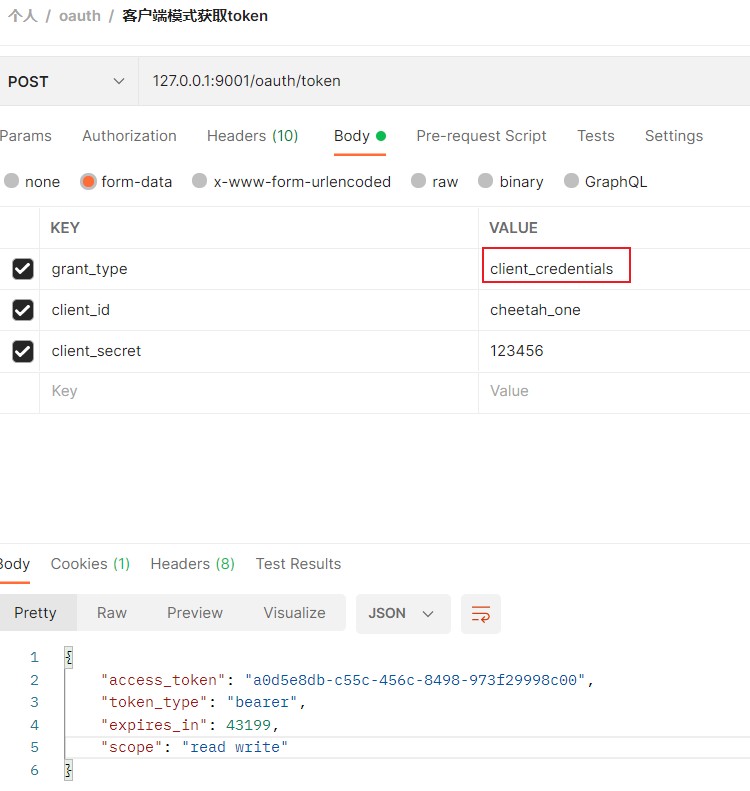Screen dimensions: 750x791
Task: View response Cookies (1) tab
Action: pos(90,563)
